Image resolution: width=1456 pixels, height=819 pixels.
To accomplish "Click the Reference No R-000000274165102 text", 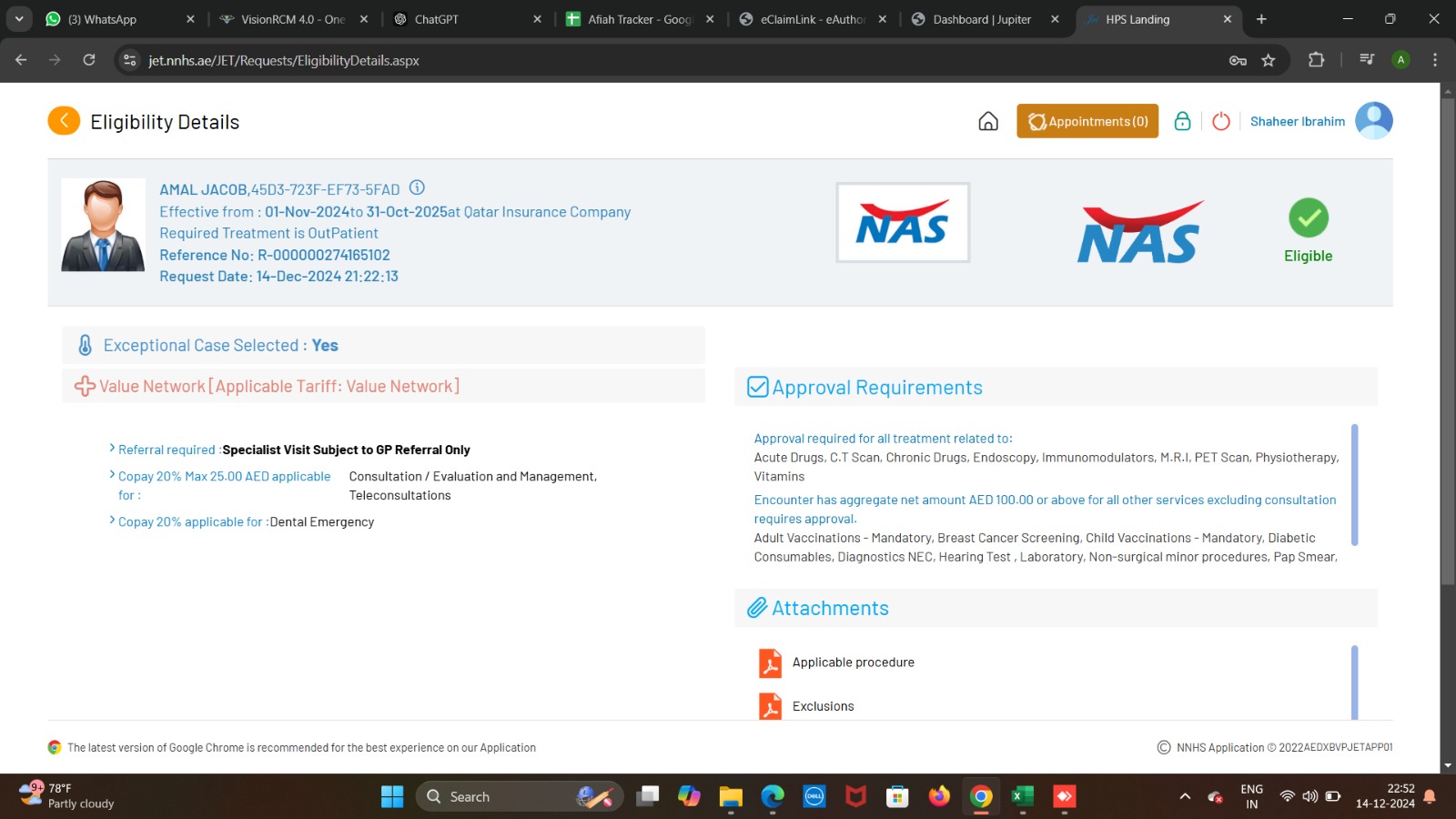I will click(x=275, y=255).
